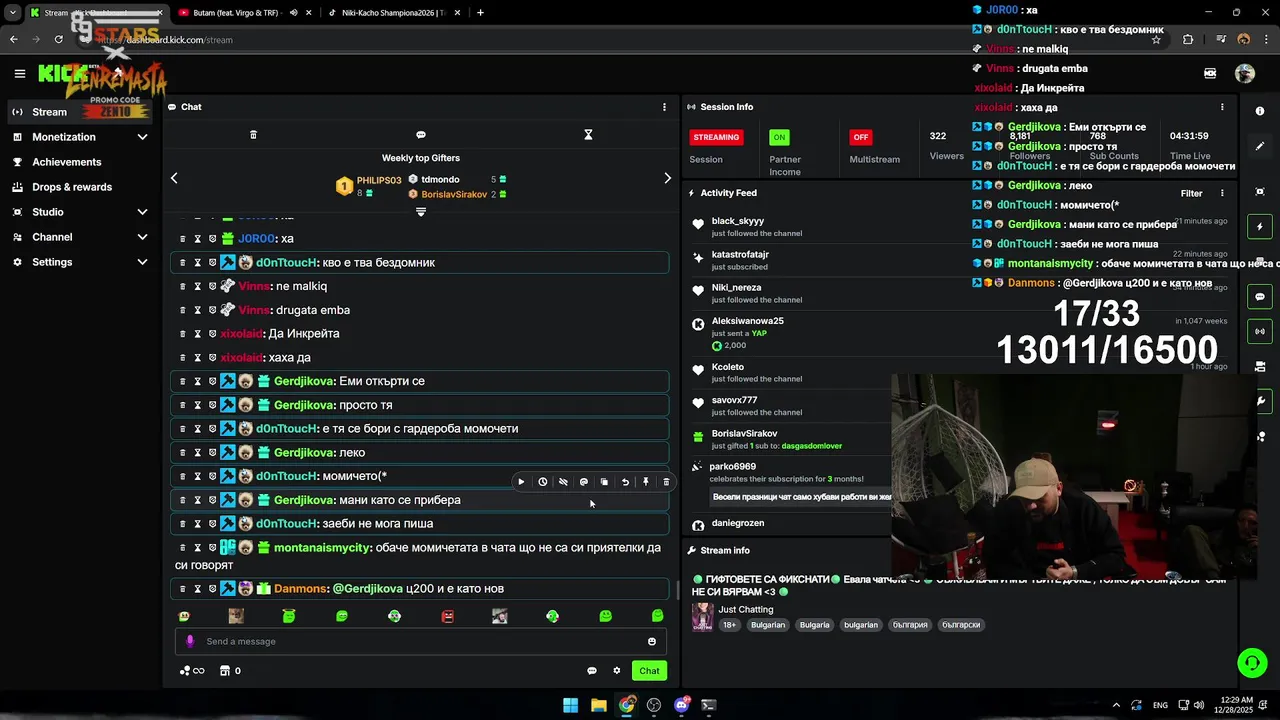Open Activity Feed Filter dropdown
This screenshot has height=720, width=1280.
point(1191,193)
